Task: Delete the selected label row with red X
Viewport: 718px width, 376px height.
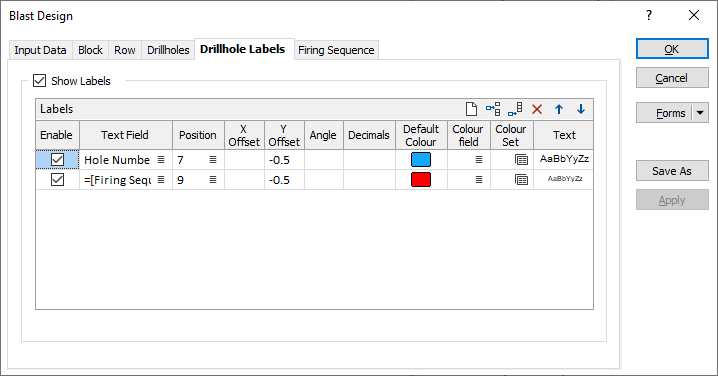Action: click(537, 109)
